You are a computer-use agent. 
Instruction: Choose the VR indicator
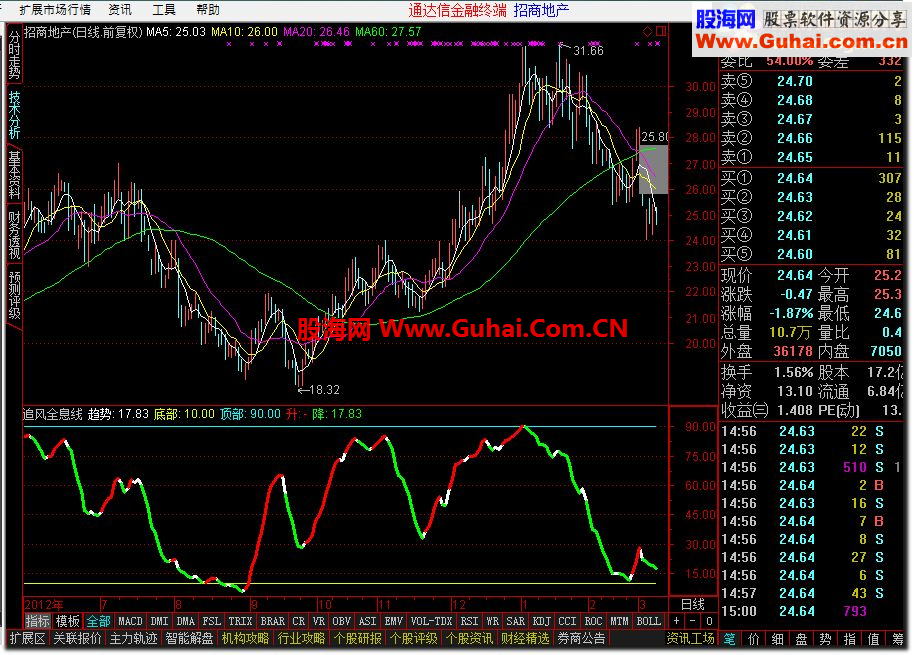[x=318, y=621]
